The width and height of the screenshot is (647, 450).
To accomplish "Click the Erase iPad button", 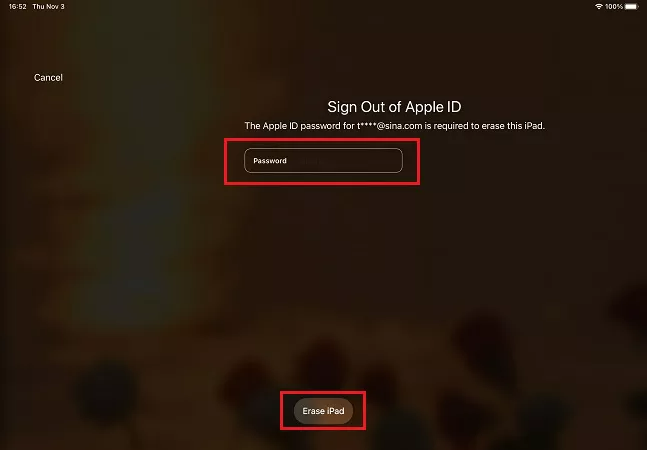I will (324, 411).
